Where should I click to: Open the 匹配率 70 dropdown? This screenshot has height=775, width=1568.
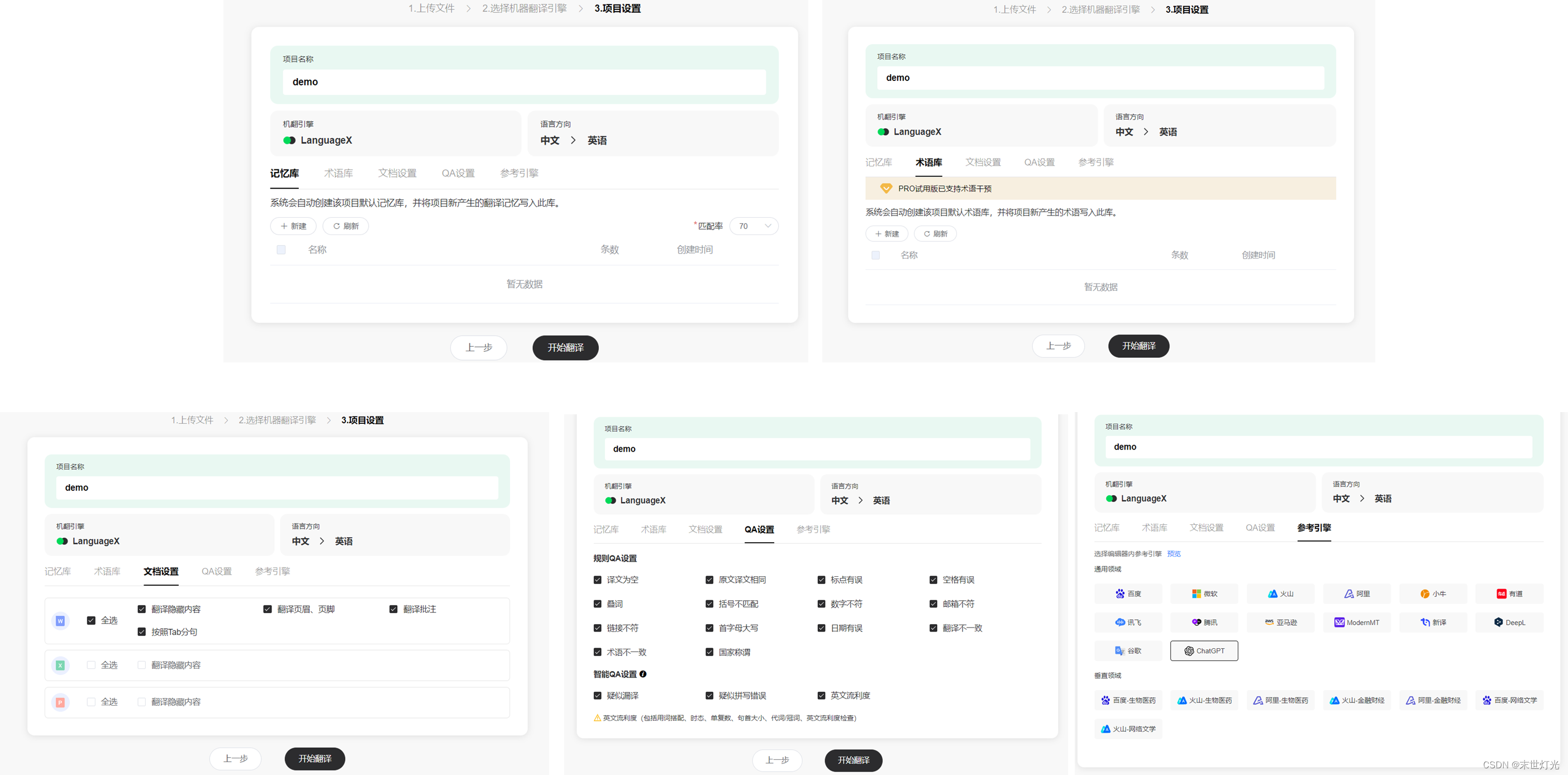click(754, 226)
